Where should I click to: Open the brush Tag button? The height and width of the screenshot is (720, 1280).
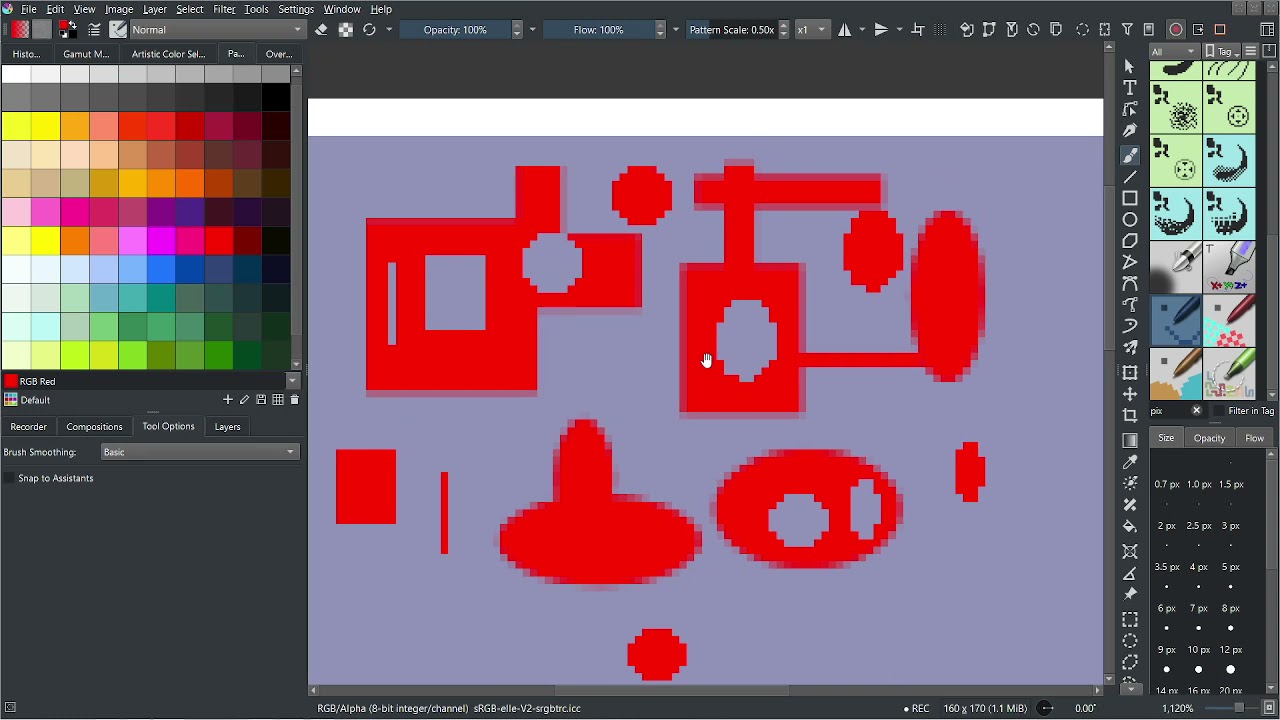pos(1222,51)
